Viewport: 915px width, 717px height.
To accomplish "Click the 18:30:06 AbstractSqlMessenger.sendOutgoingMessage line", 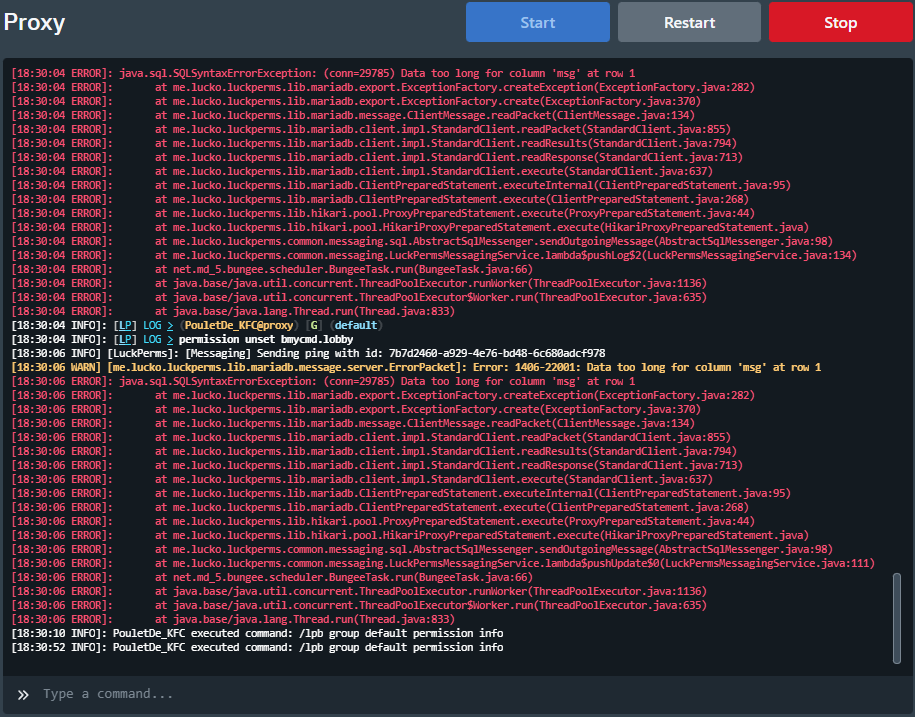I will pos(422,549).
